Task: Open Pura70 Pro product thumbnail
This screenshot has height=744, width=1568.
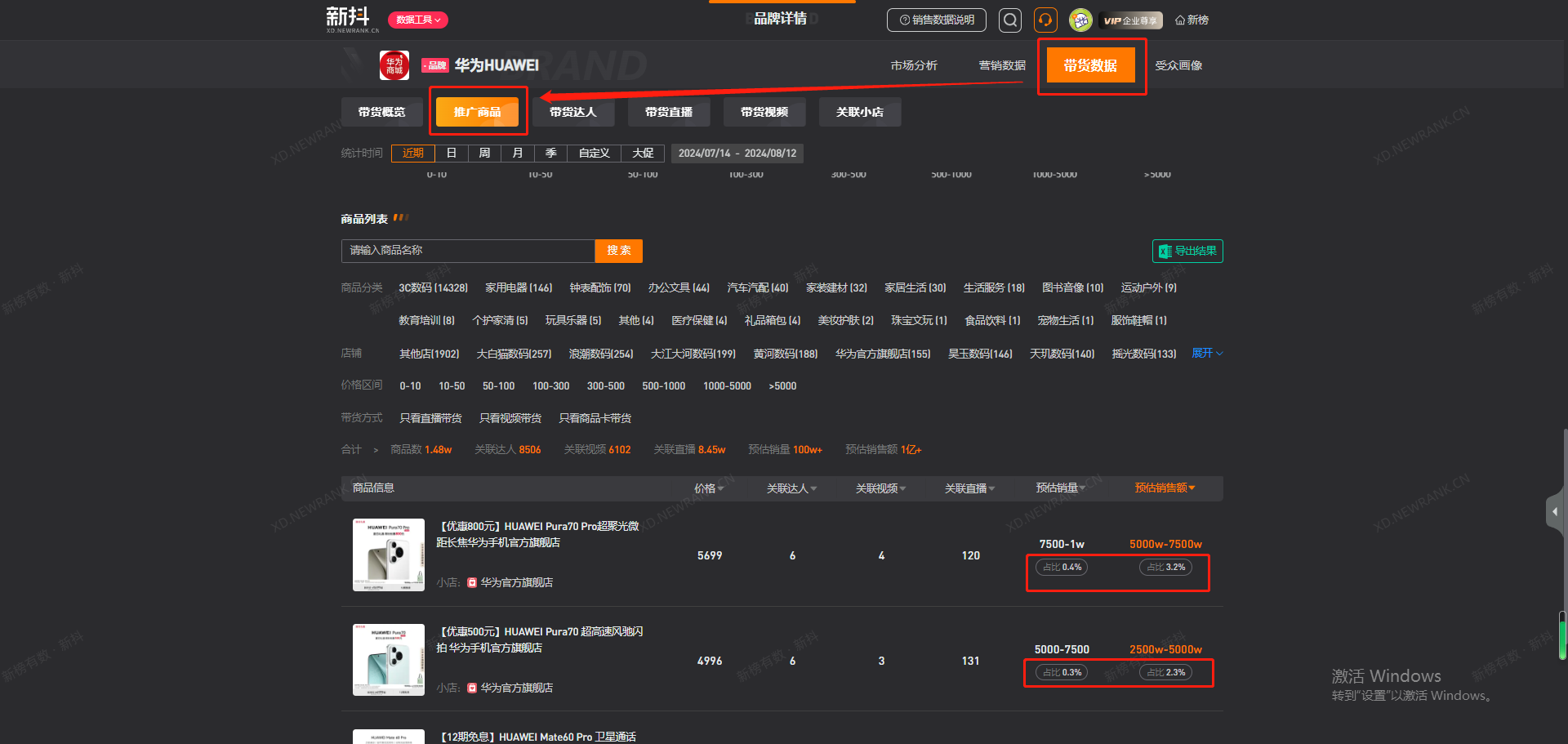Action: pyautogui.click(x=389, y=555)
